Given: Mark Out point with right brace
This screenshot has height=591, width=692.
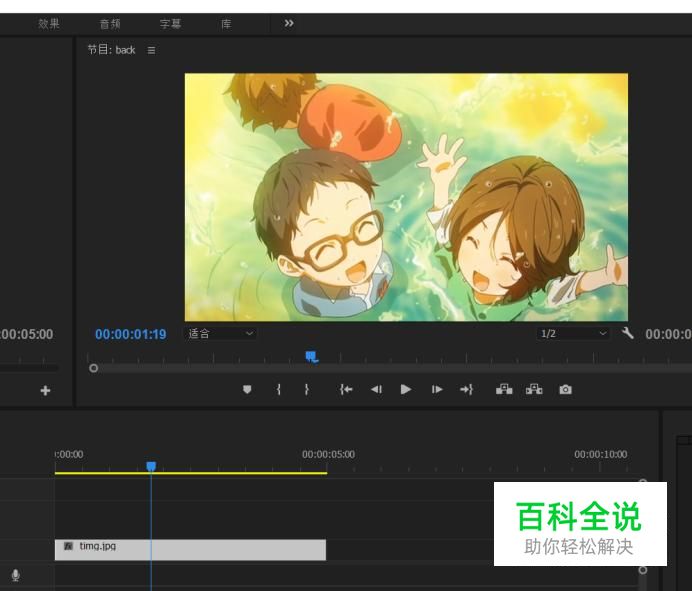Looking at the screenshot, I should click(307, 389).
